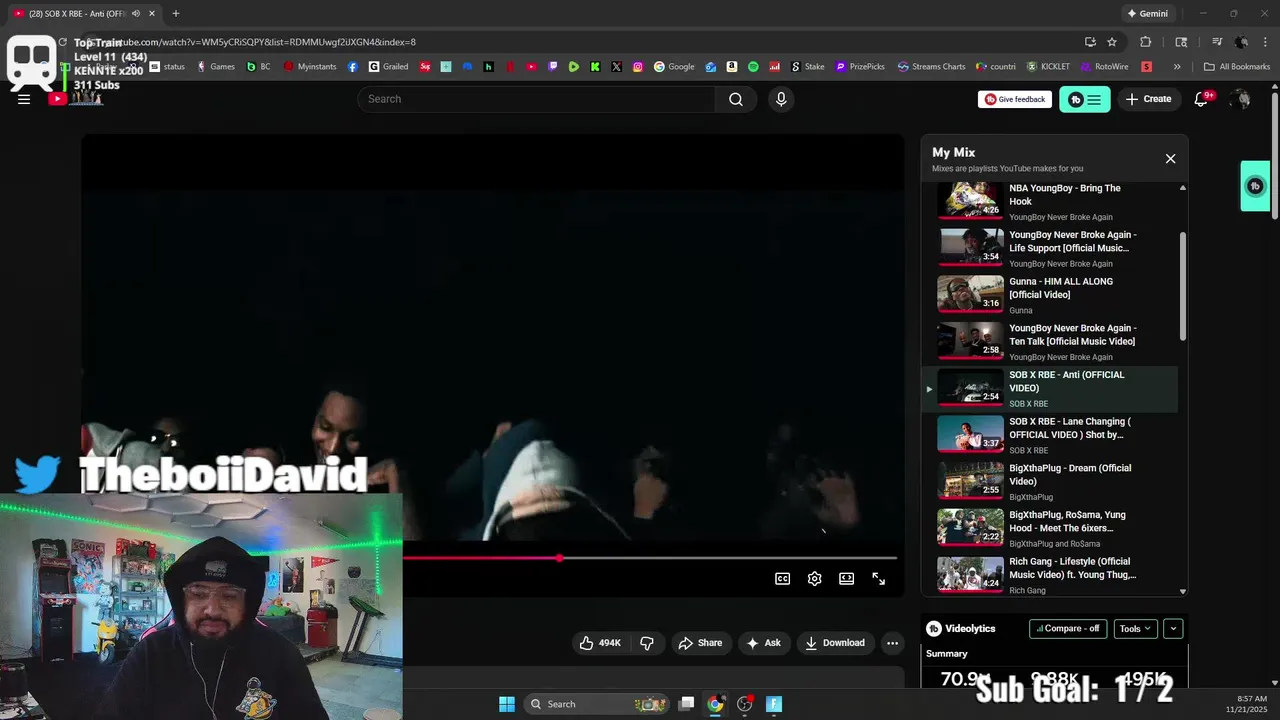The image size is (1280, 720).
Task: Click the floating TubeBuddy side widget
Action: (1255, 186)
